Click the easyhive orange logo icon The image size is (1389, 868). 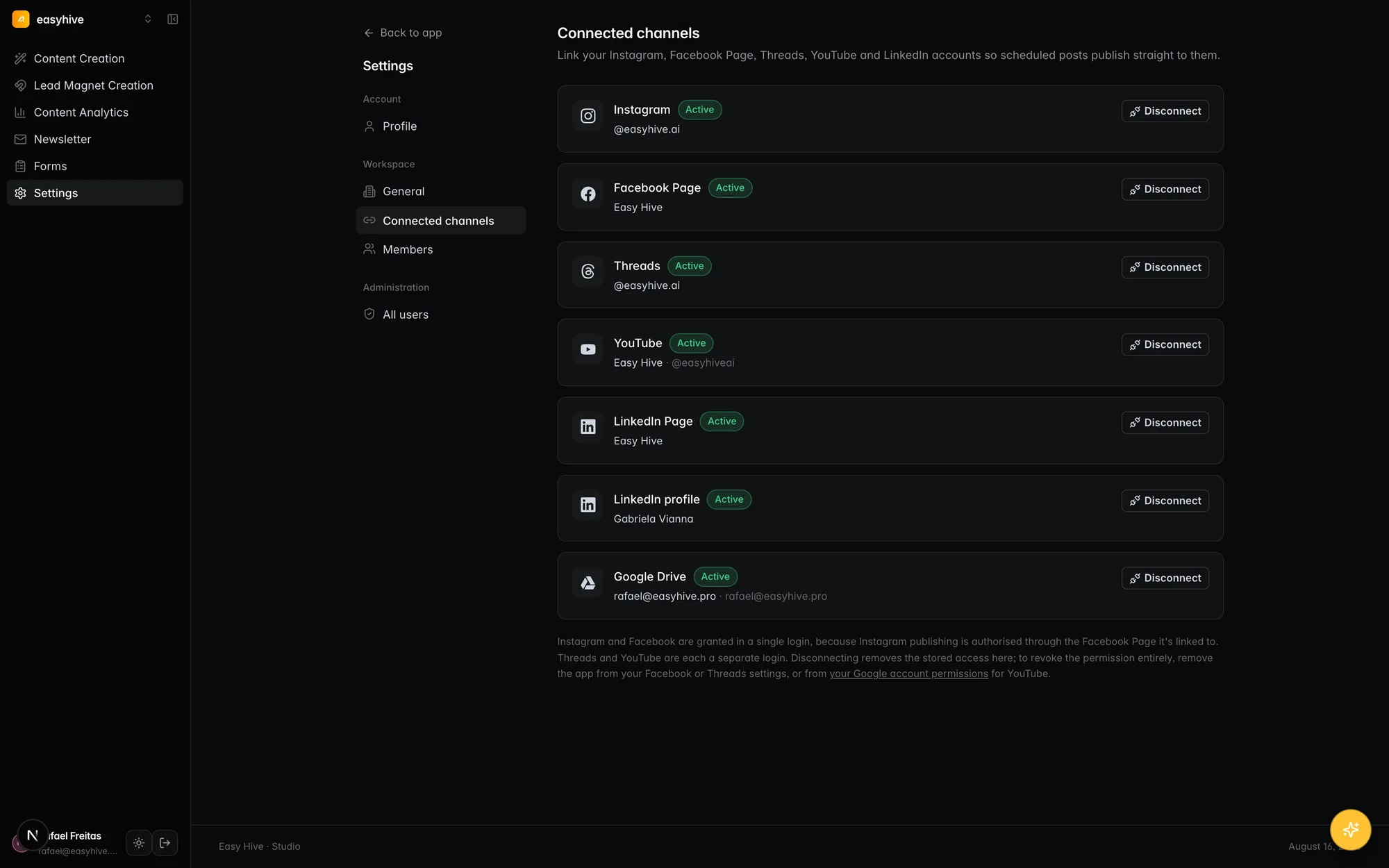[21, 19]
